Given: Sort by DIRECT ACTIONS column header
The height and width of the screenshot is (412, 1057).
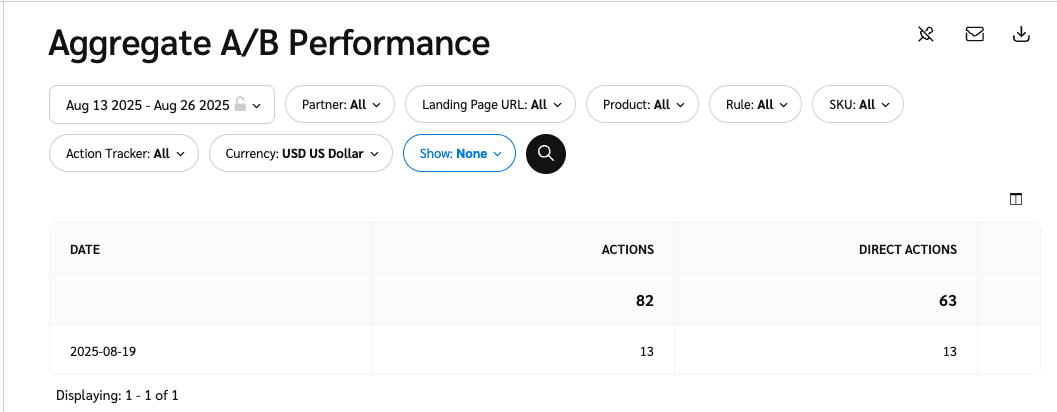Looking at the screenshot, I should (x=907, y=249).
